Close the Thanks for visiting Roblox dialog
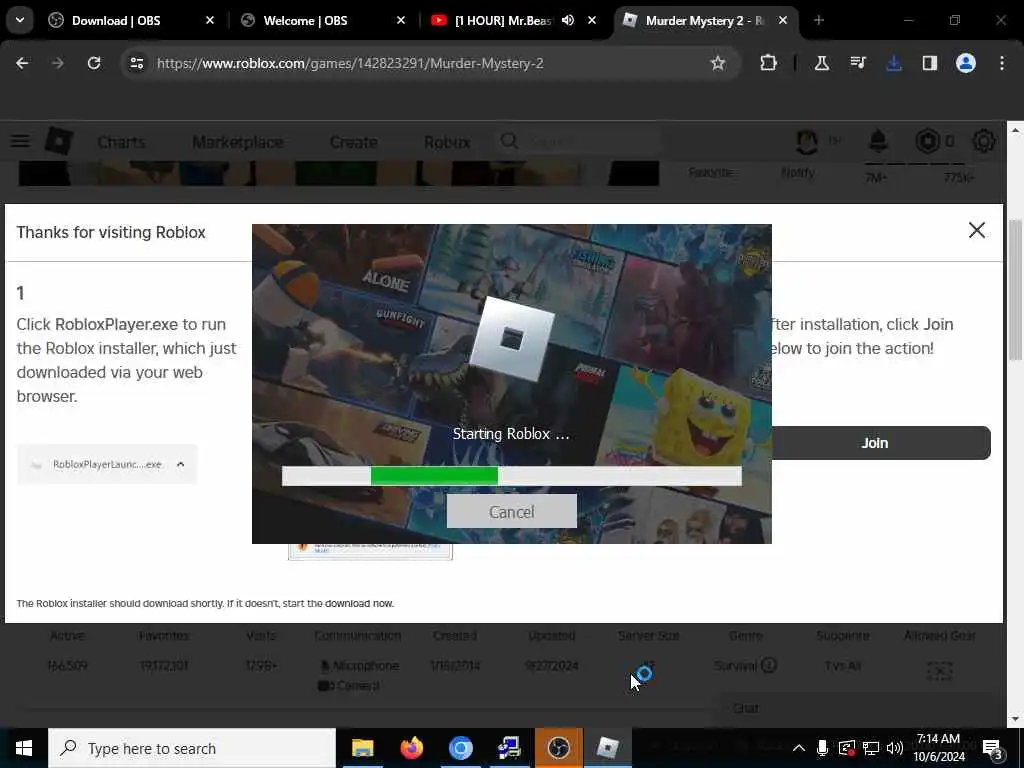 [x=977, y=230]
